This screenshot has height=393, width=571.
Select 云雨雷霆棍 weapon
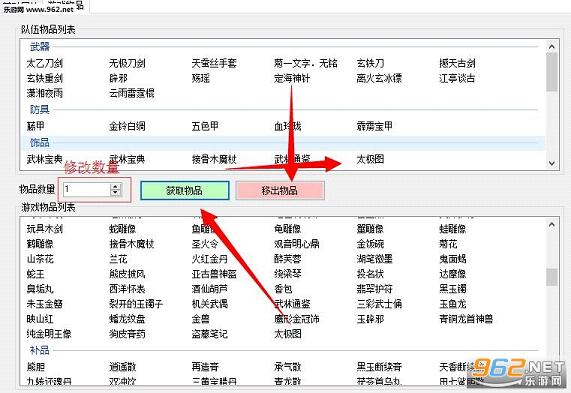(131, 93)
